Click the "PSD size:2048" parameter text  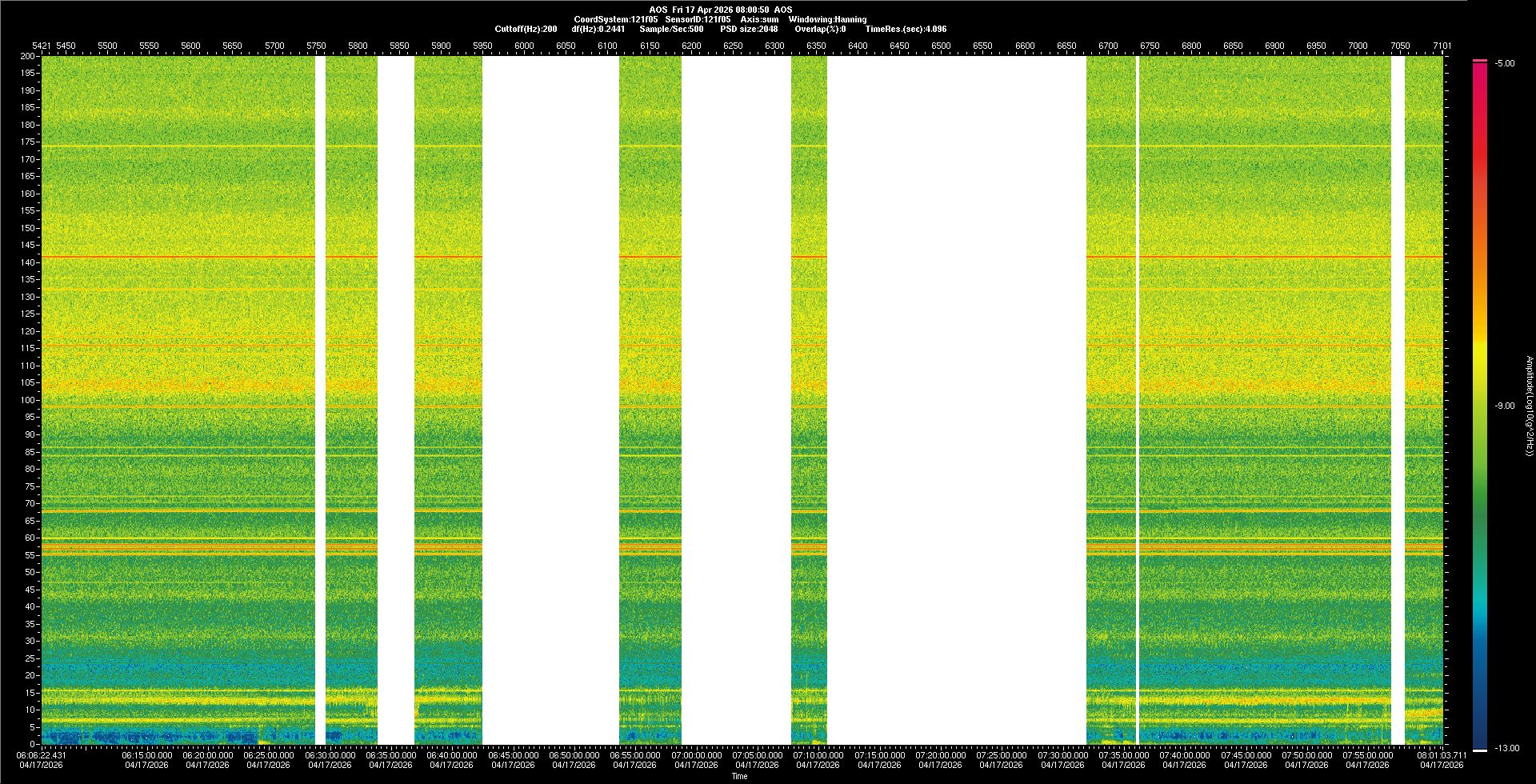pyautogui.click(x=749, y=29)
